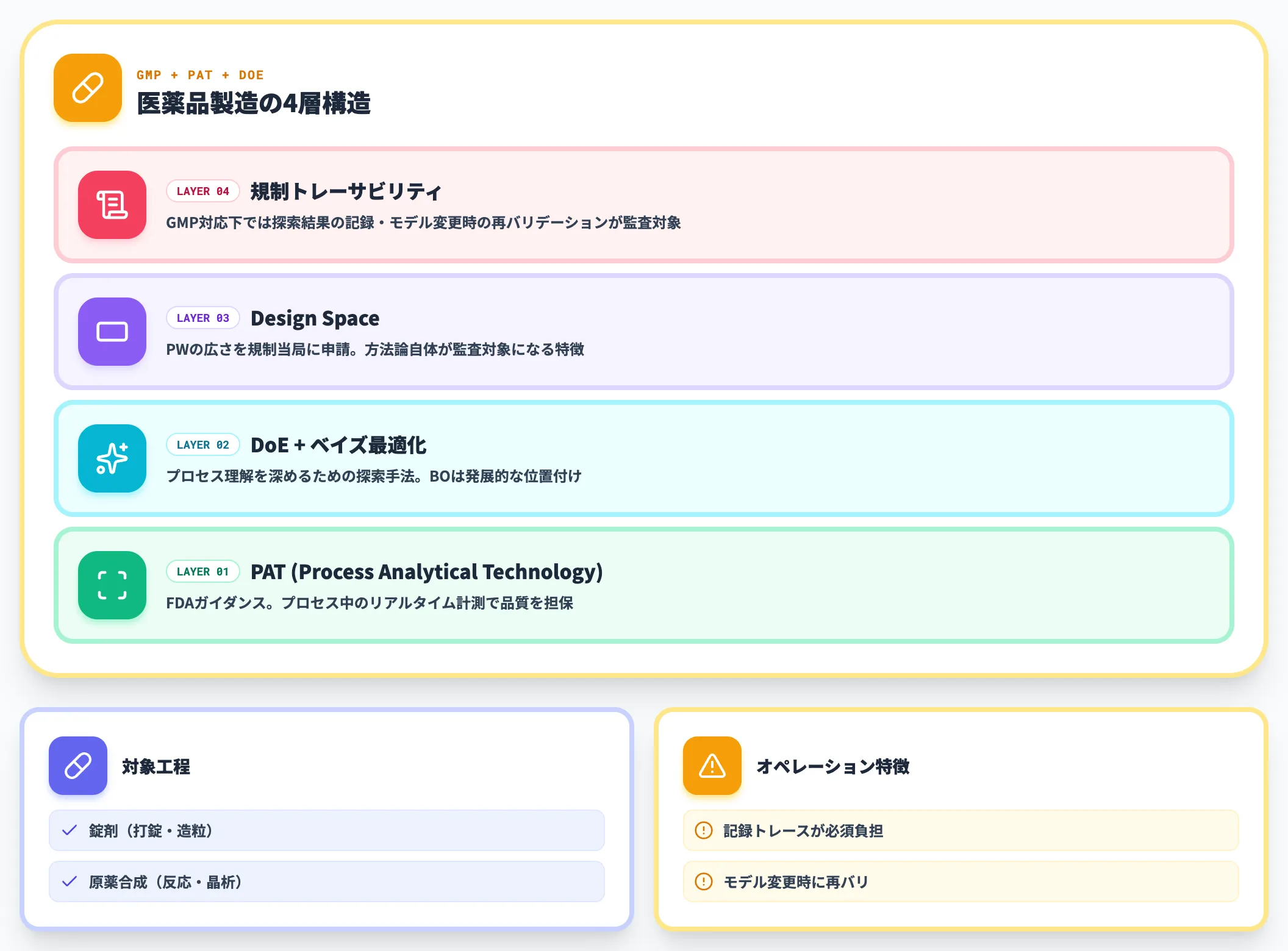
Task: Click the オペレーション特徴 card heading
Action: pyautogui.click(x=833, y=766)
